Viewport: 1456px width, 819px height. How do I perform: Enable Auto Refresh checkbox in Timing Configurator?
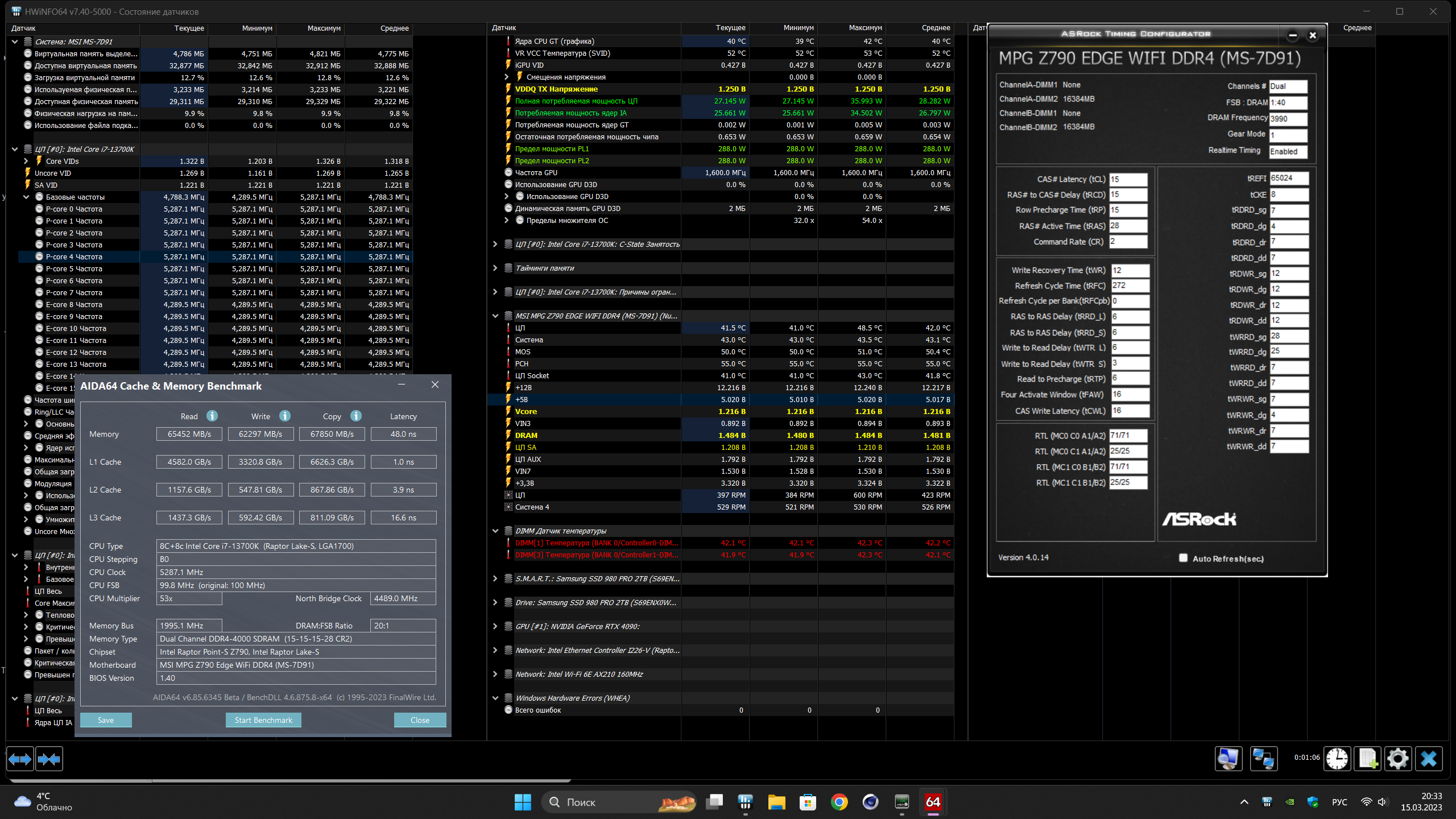coord(1184,558)
